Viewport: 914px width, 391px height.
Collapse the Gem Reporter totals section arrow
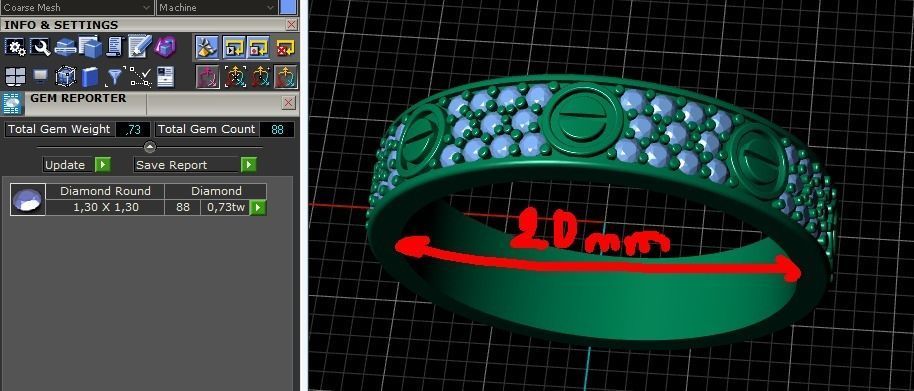pos(150,147)
